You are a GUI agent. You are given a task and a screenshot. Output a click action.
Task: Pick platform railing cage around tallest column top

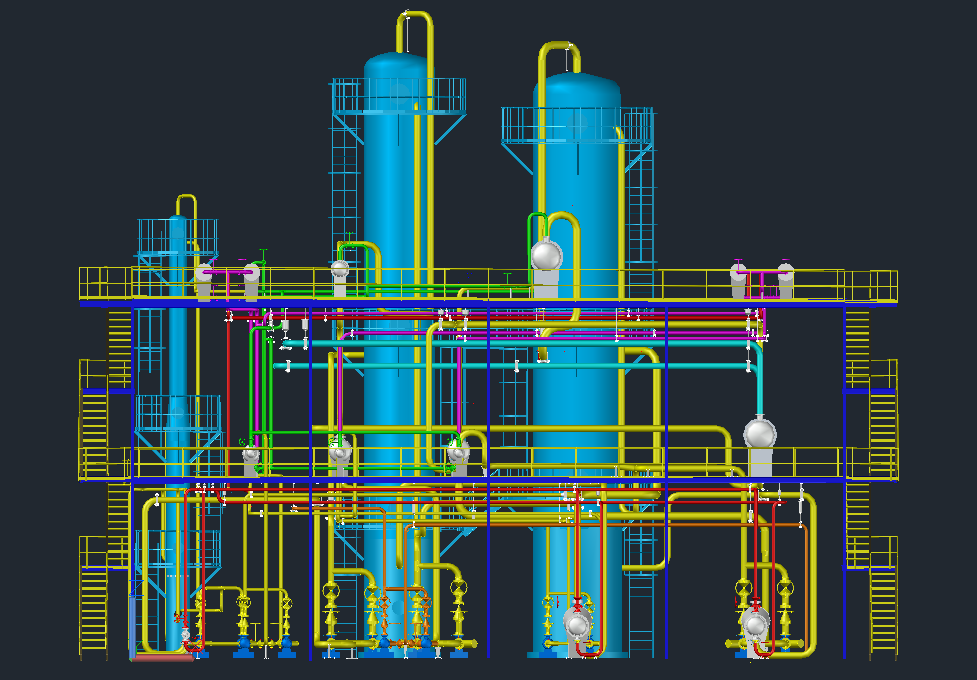(x=398, y=96)
